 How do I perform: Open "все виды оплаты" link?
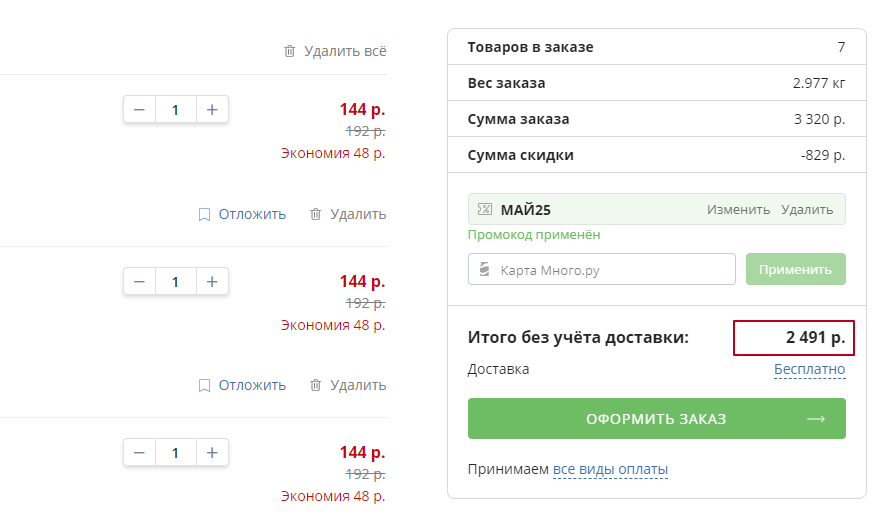(610, 469)
